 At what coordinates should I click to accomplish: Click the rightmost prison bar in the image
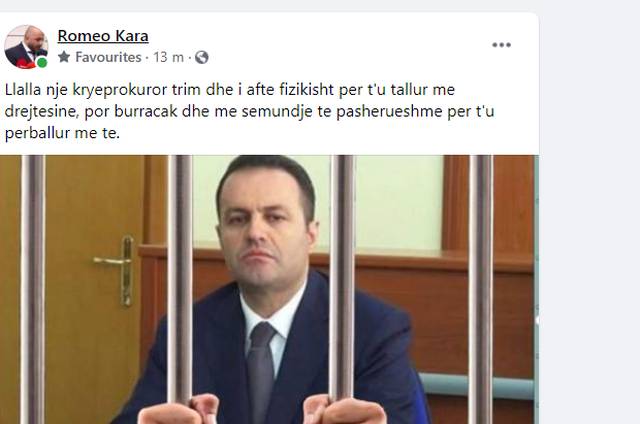(x=480, y=289)
